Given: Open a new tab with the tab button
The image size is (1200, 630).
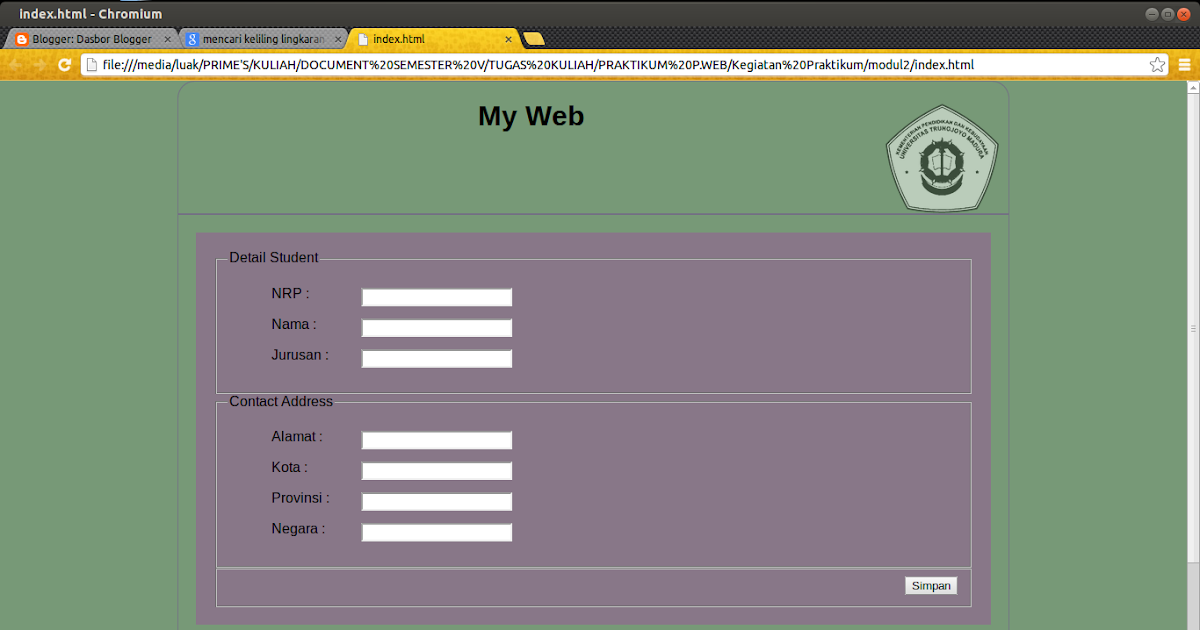Looking at the screenshot, I should [534, 39].
